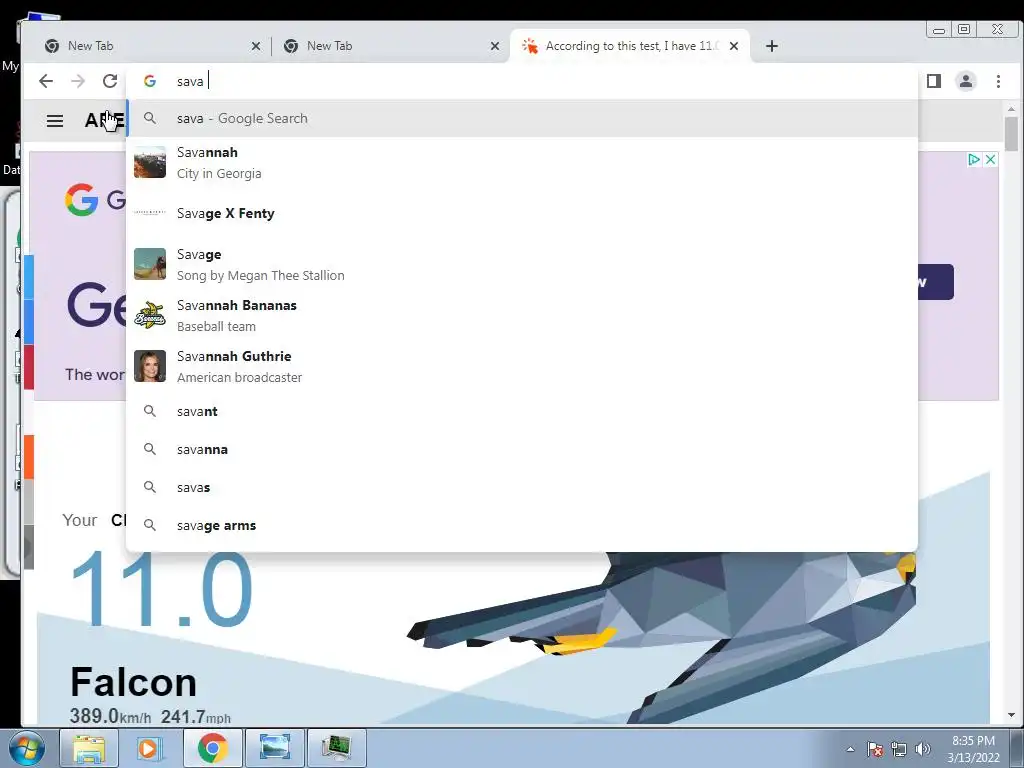
Task: Choose 'sava - Google Search' suggestion
Action: coord(522,118)
